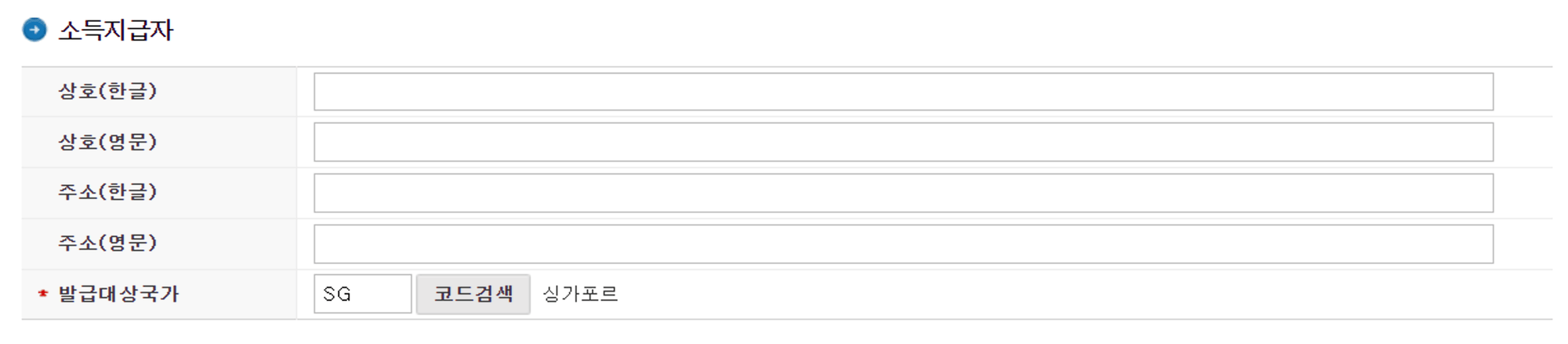Focus the 주소(한글) text field
The image size is (1568, 344).
coord(903,194)
